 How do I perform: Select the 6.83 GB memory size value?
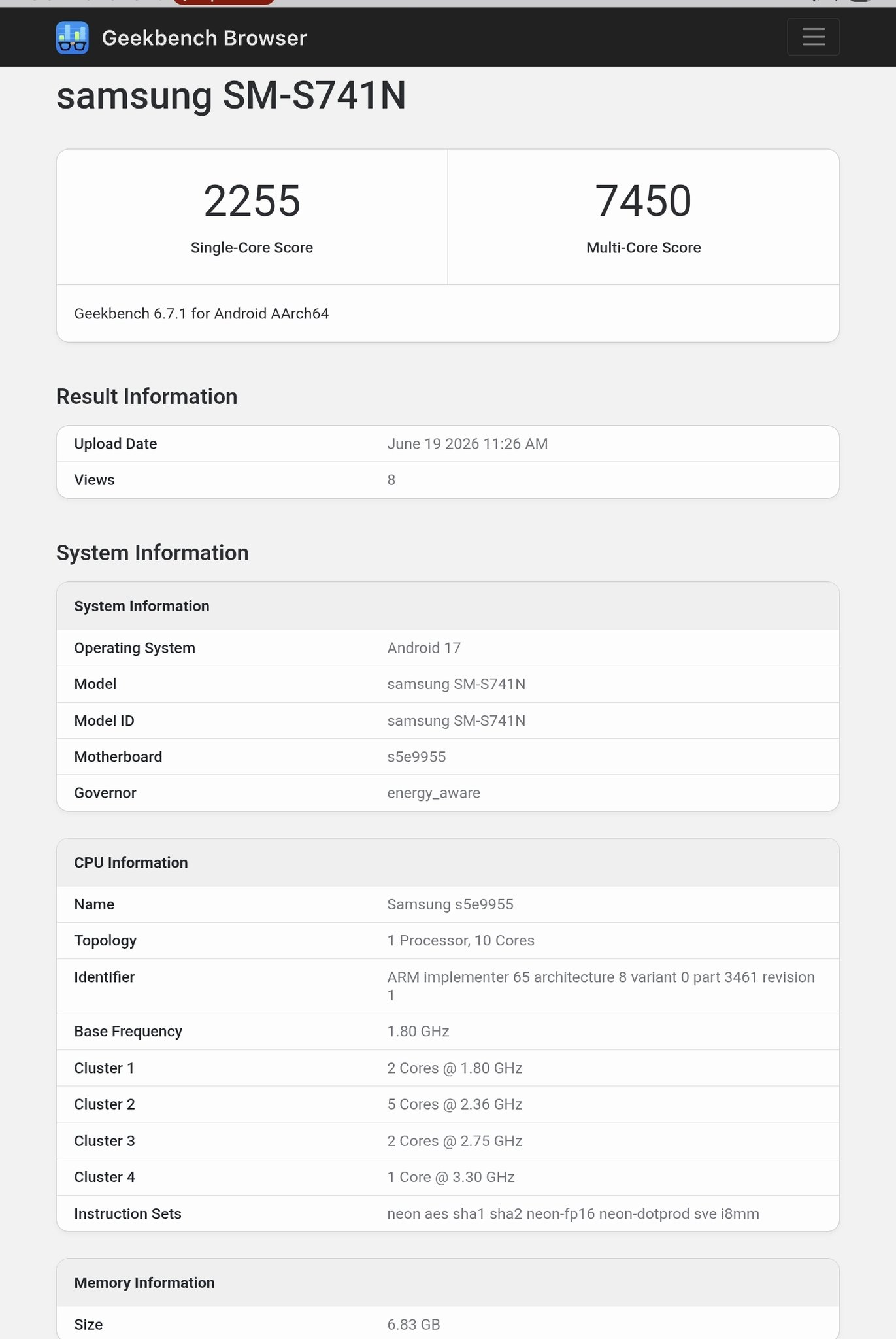414,1325
